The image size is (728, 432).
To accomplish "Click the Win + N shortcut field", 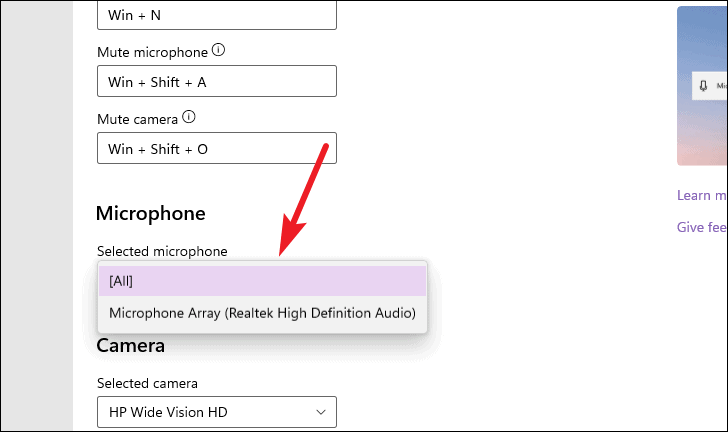I will [217, 15].
